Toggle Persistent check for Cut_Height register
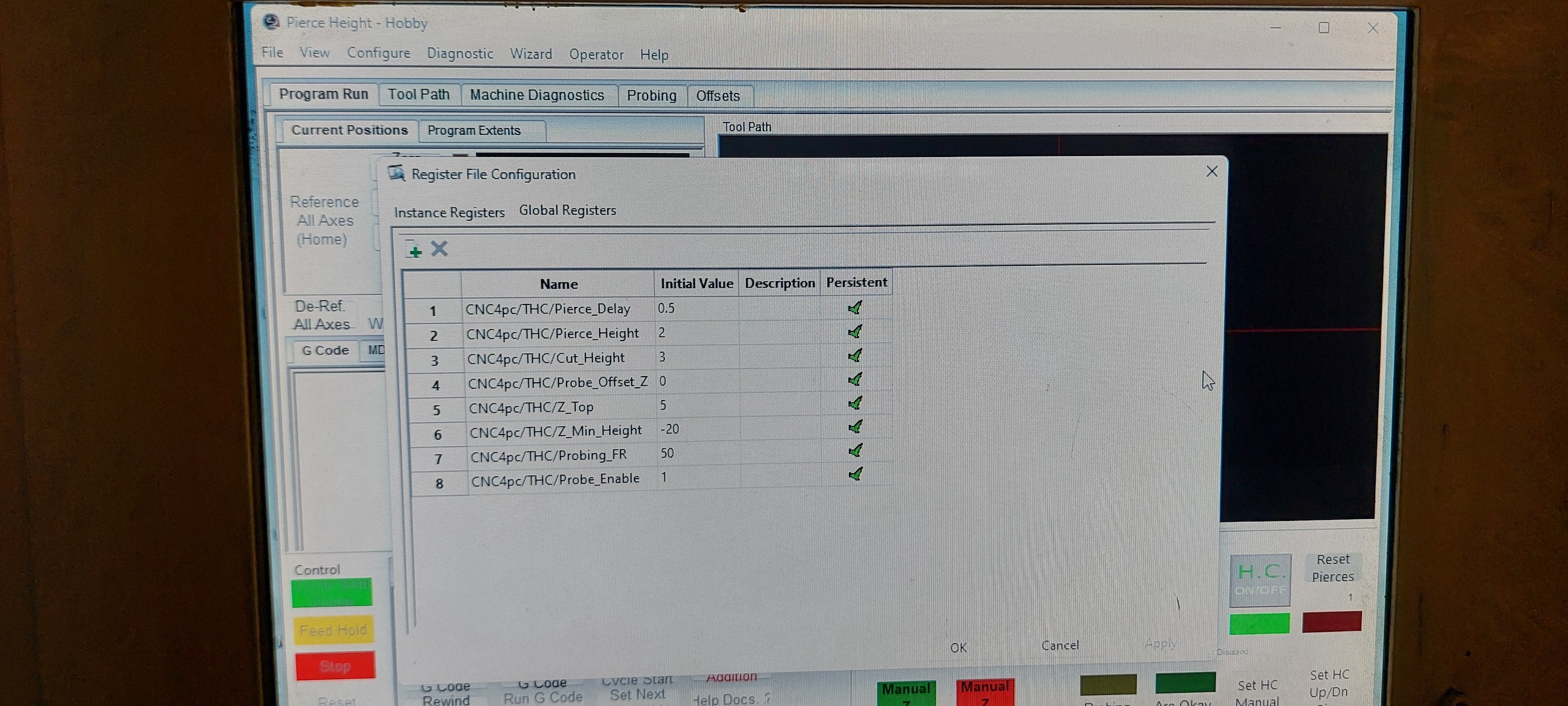Image resolution: width=1568 pixels, height=706 pixels. 855,356
